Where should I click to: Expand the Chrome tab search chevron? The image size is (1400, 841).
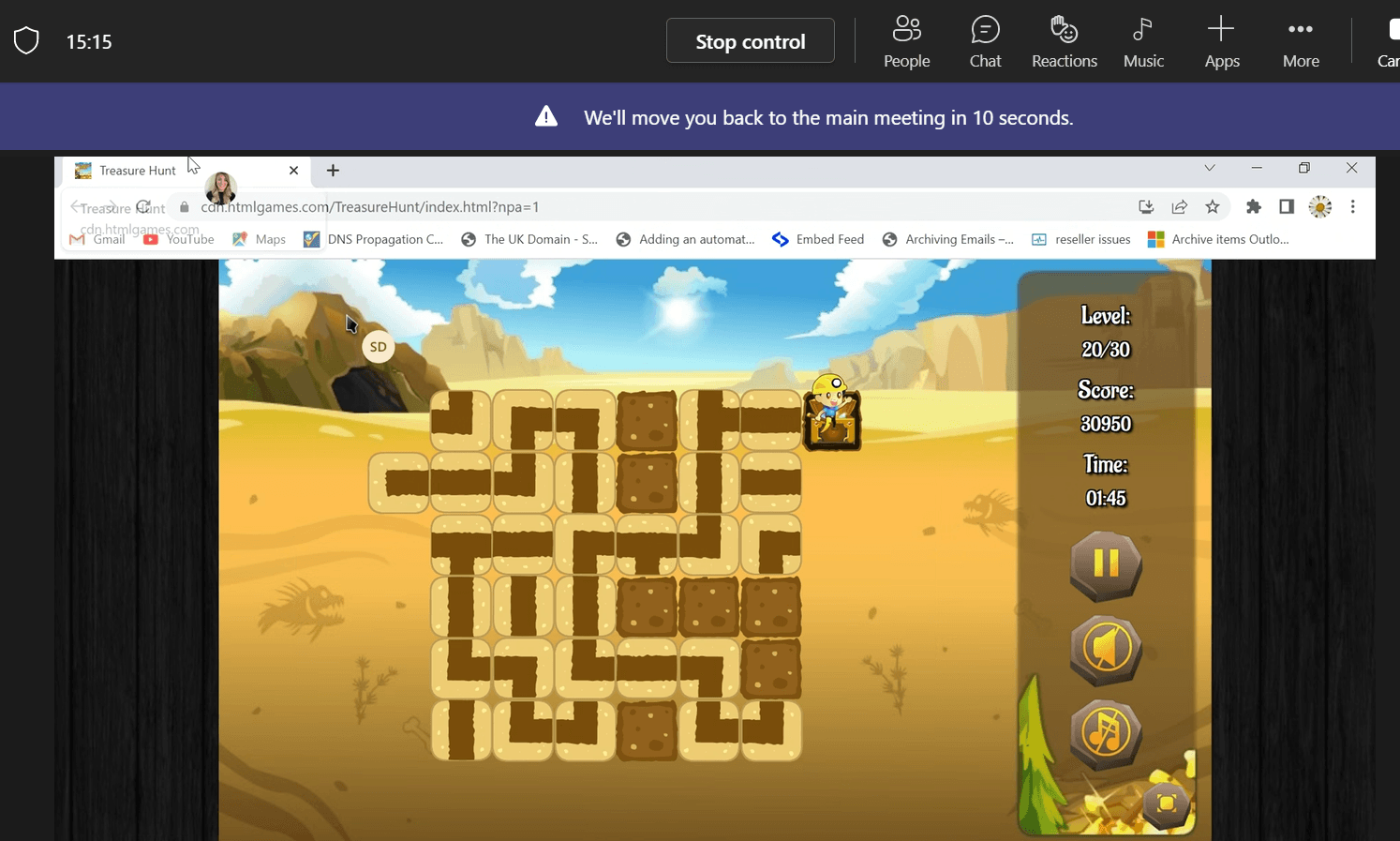pos(1210,169)
